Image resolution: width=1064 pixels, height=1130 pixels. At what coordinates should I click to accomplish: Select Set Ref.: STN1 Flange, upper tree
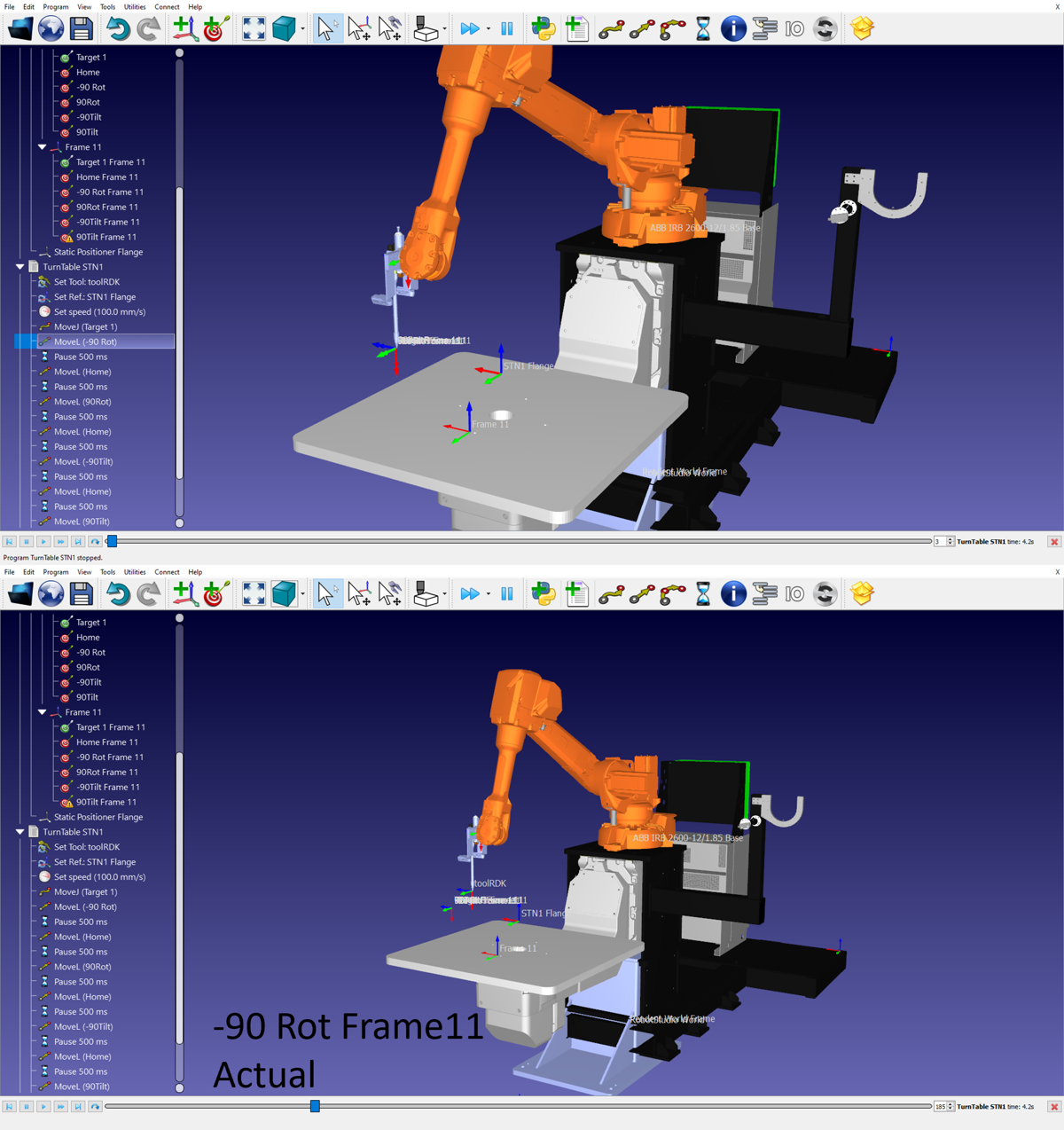95,297
